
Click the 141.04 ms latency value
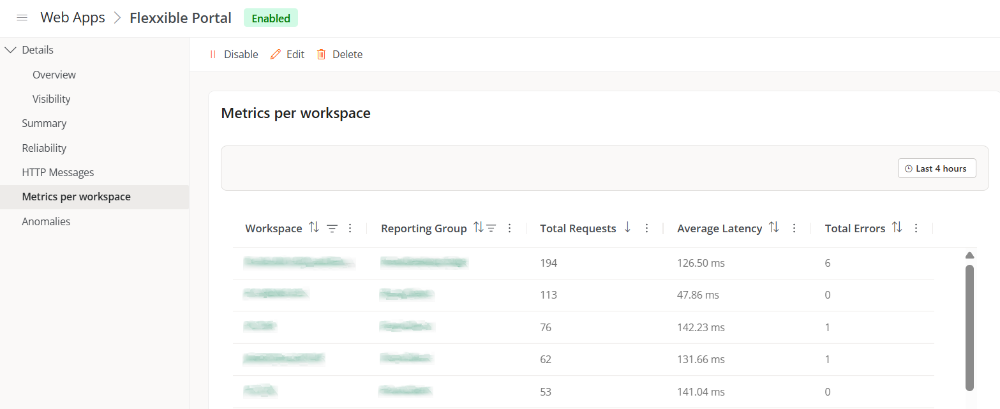(701, 392)
